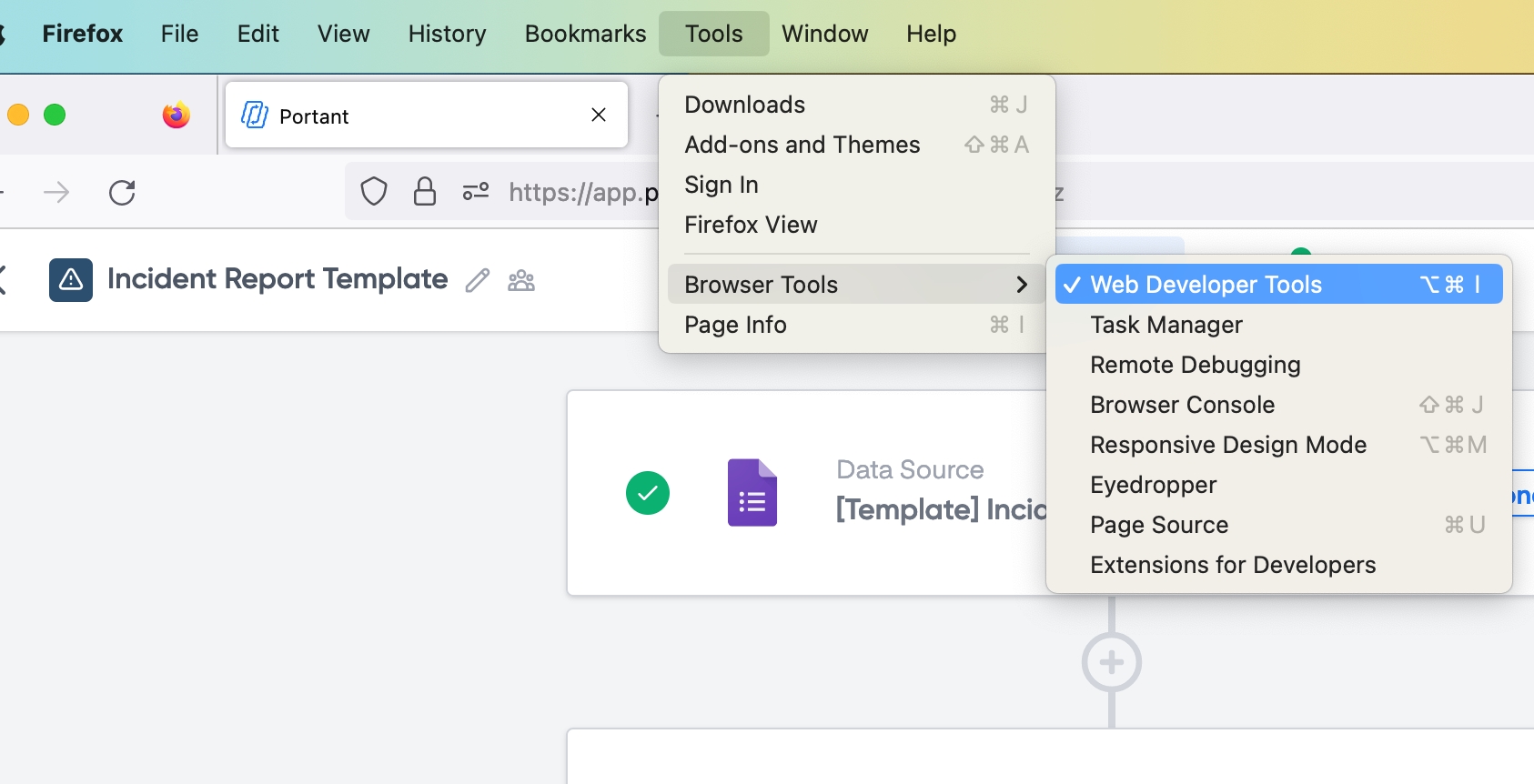Screen dimensions: 1534x784
Task: Select Responsive Design Mode
Action: point(1227,445)
